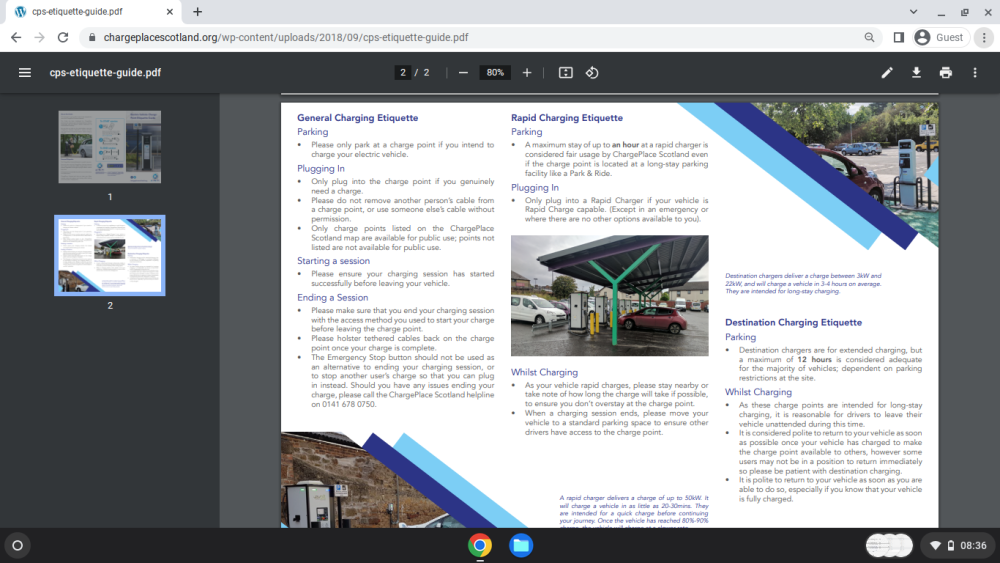Click the helpline number 0141 678 0750
The image size is (1000, 563).
pos(349,404)
